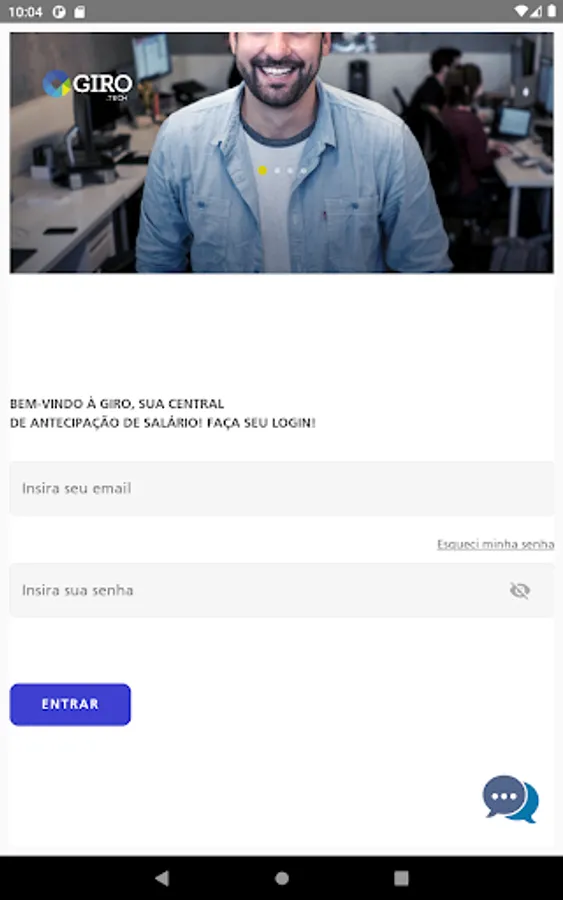Tap the circular notification icon beside clock
Screen dimensions: 563x900
tap(59, 11)
